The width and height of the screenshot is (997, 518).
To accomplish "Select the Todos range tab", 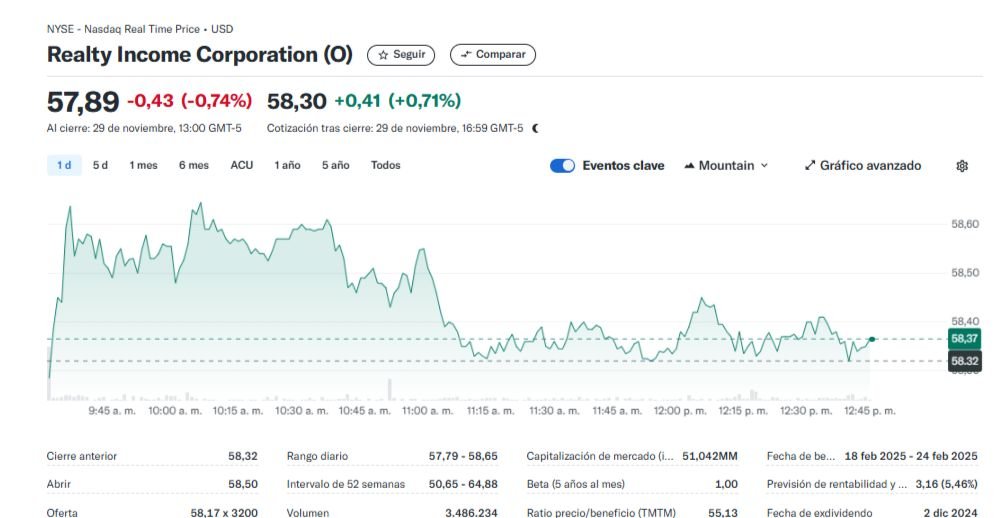I will click(386, 165).
